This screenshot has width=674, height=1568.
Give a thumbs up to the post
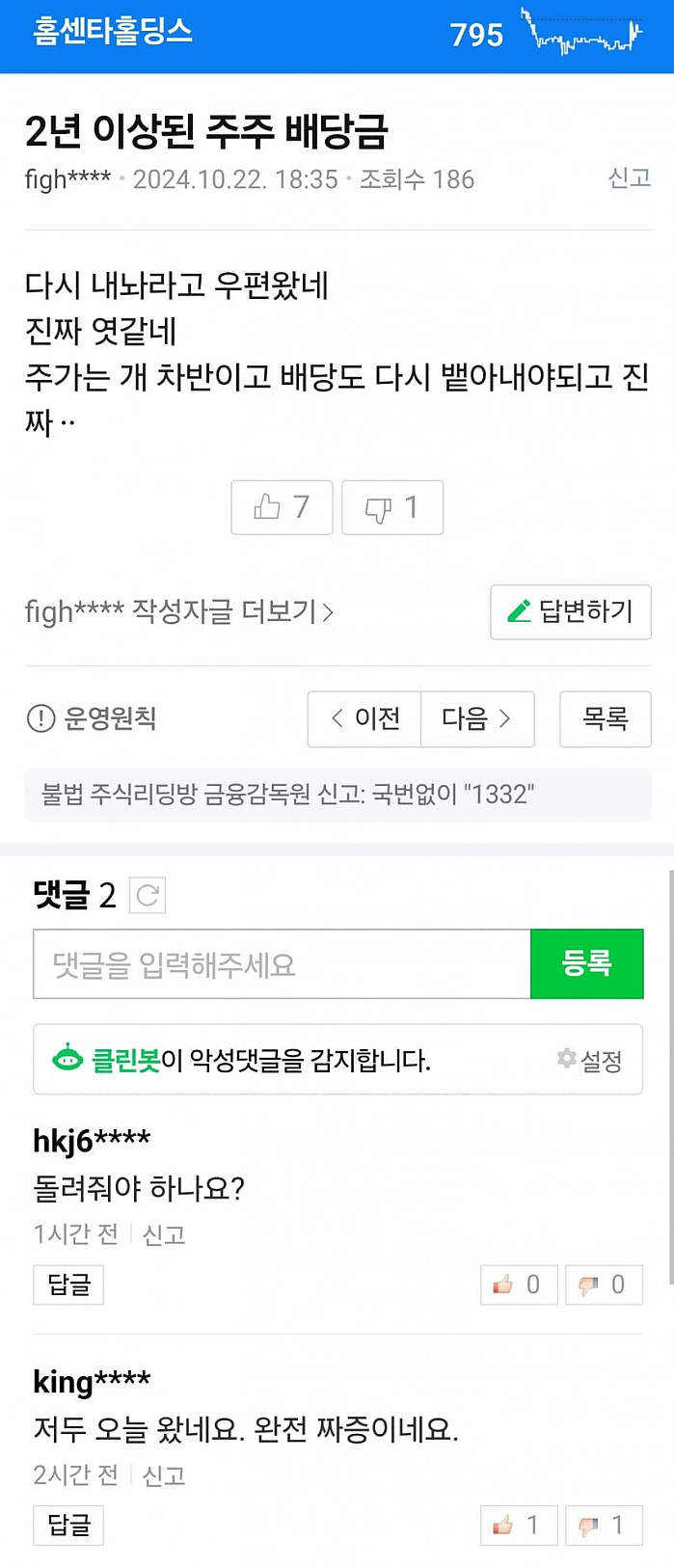coord(281,507)
